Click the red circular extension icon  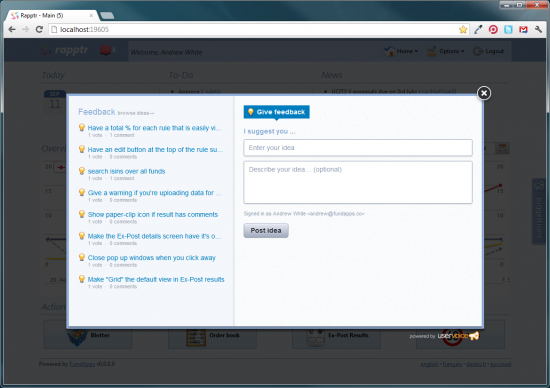coord(493,29)
